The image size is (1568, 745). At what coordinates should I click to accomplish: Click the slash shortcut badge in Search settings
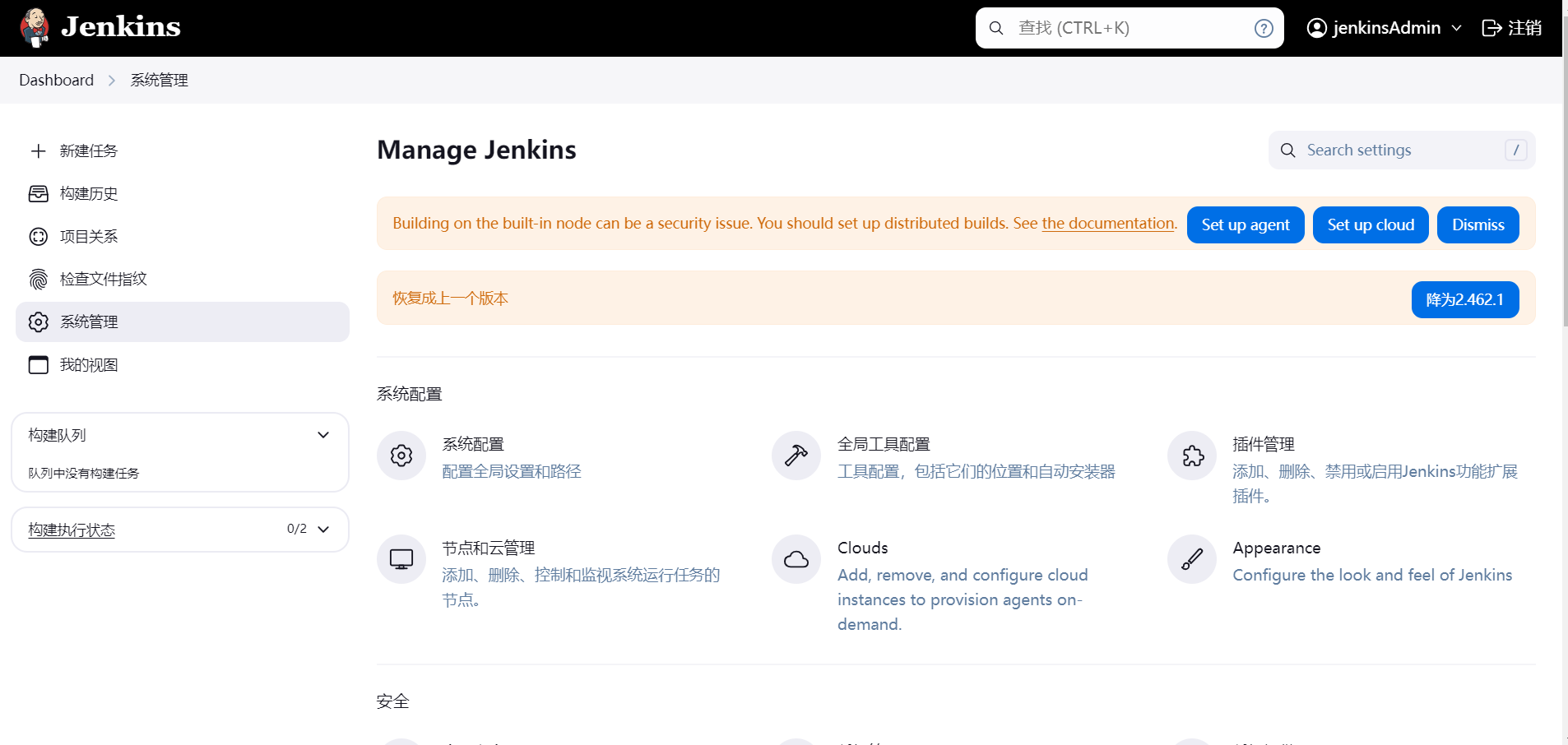click(x=1516, y=150)
